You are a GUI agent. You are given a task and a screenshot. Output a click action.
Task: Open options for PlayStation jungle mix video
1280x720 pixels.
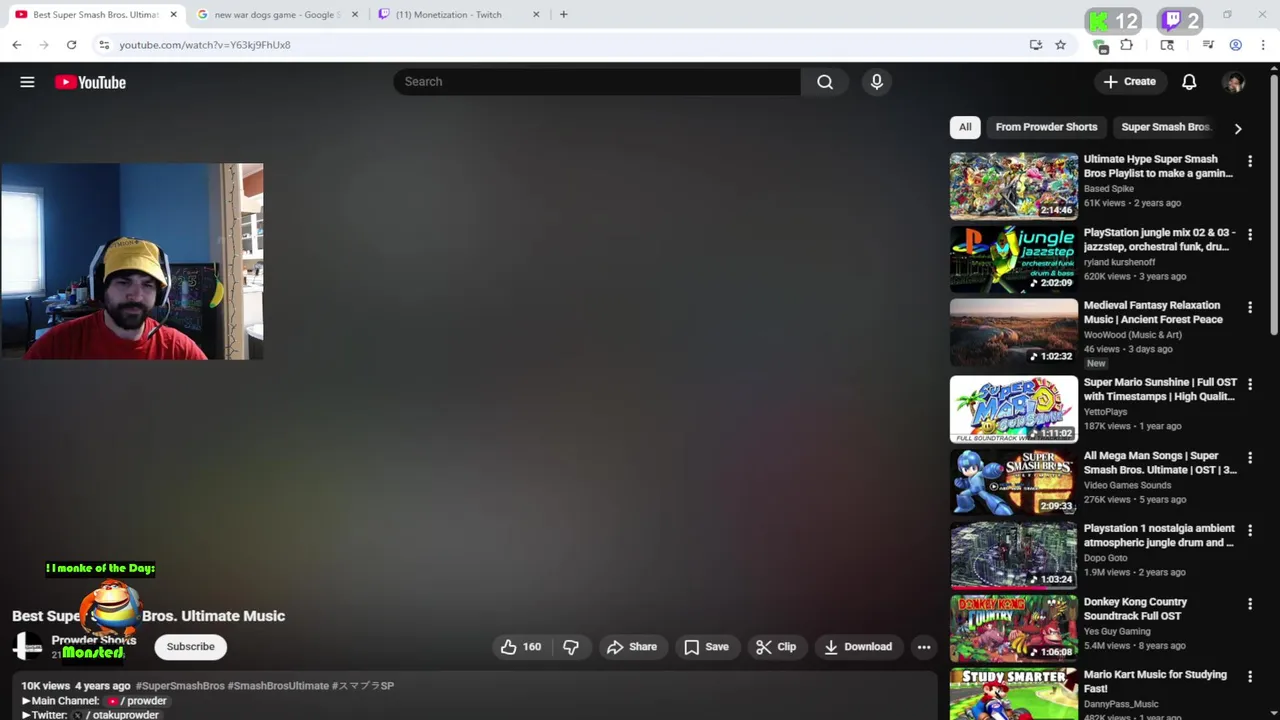coord(1250,234)
